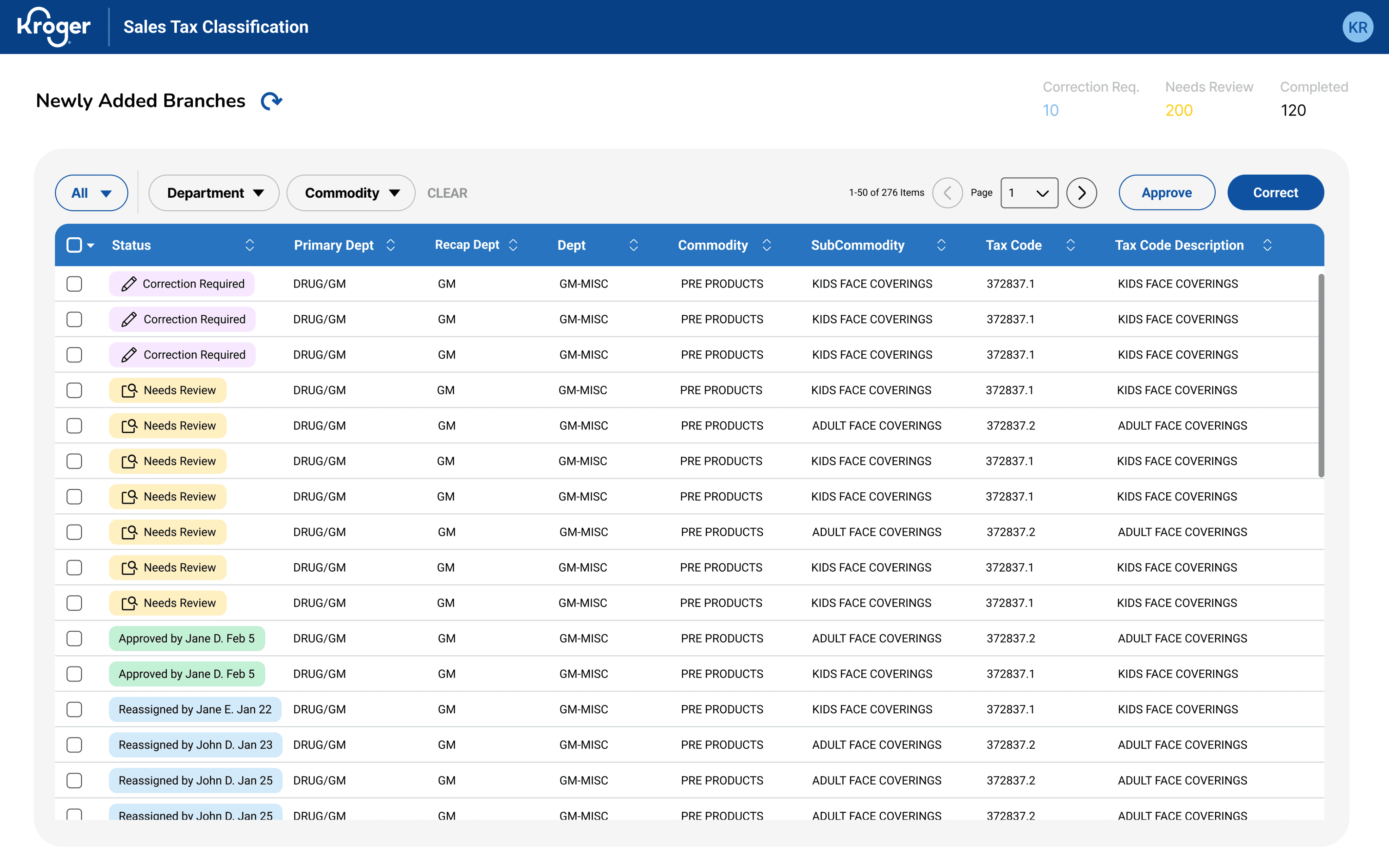The image size is (1389, 868).
Task: Go to previous page arrow
Action: [x=947, y=193]
